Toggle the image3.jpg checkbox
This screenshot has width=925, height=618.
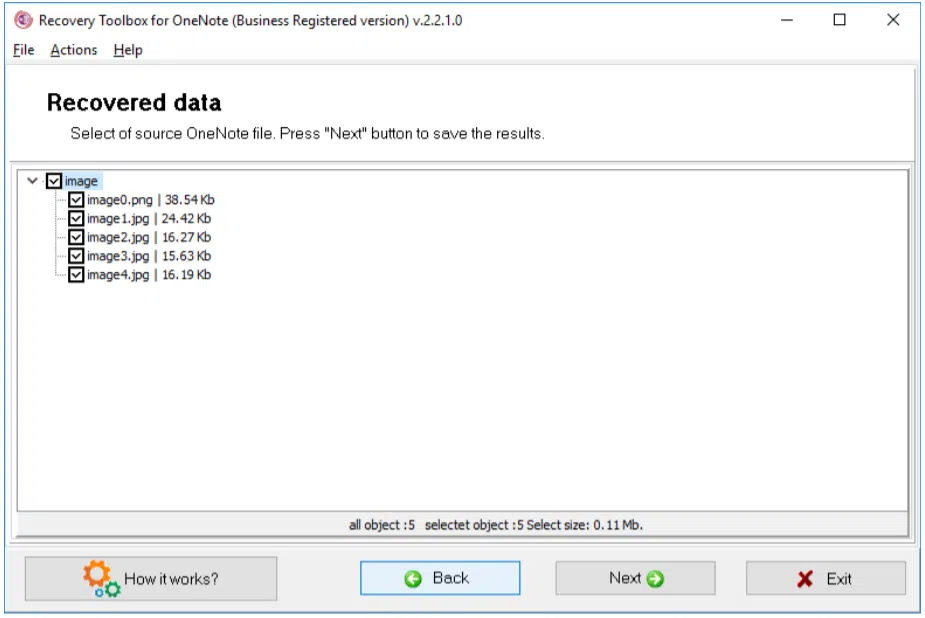[76, 256]
